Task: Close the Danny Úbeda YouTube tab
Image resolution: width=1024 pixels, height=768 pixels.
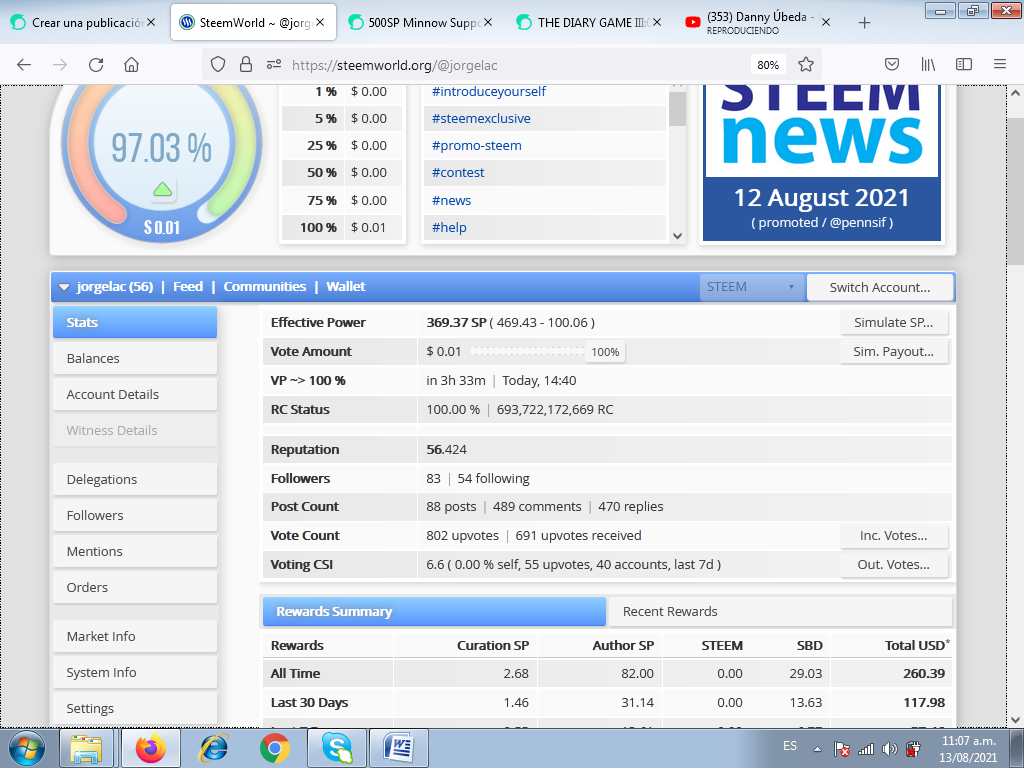Action: click(825, 22)
